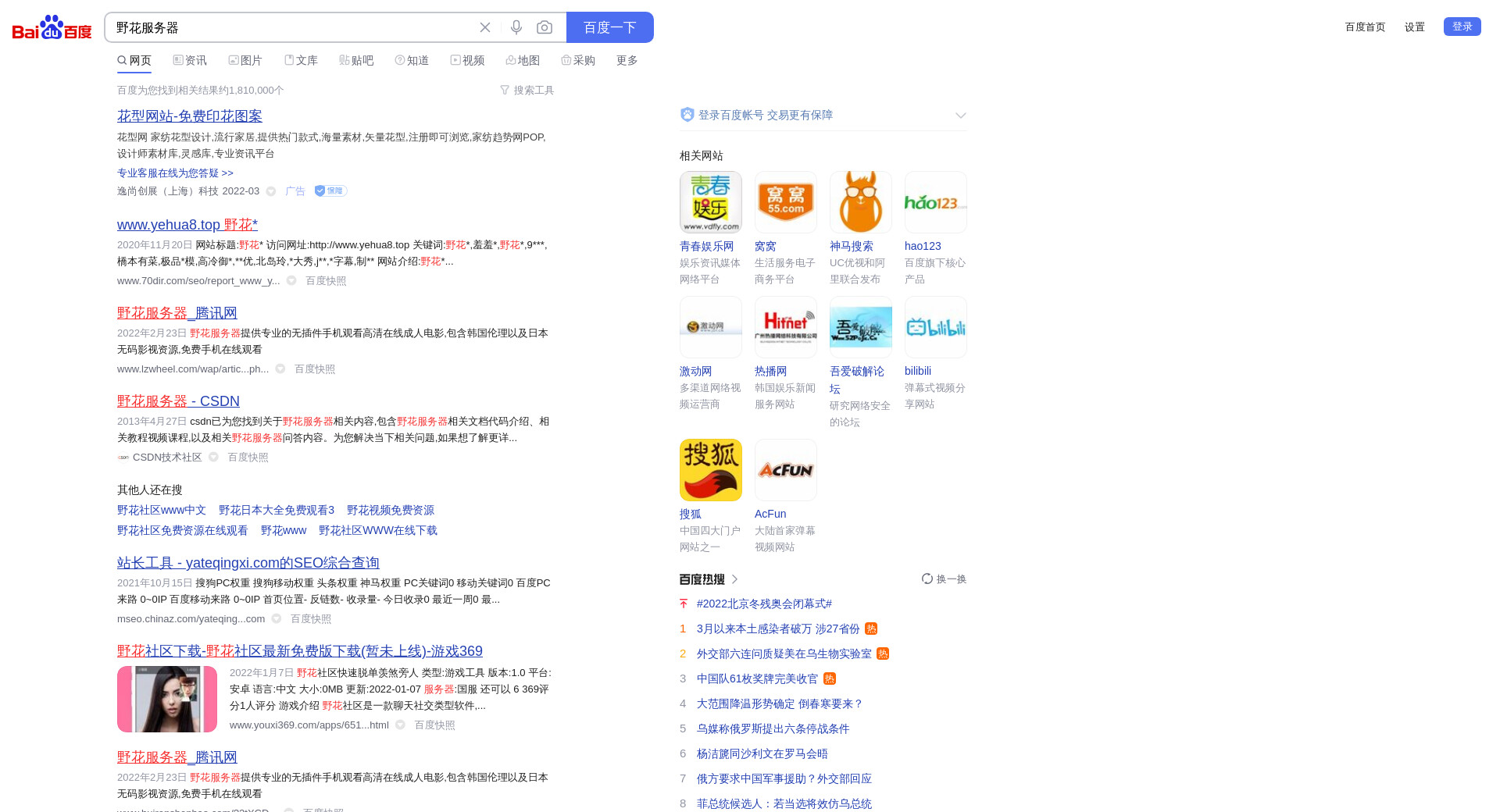Refresh hot searches with 换一换

point(944,579)
